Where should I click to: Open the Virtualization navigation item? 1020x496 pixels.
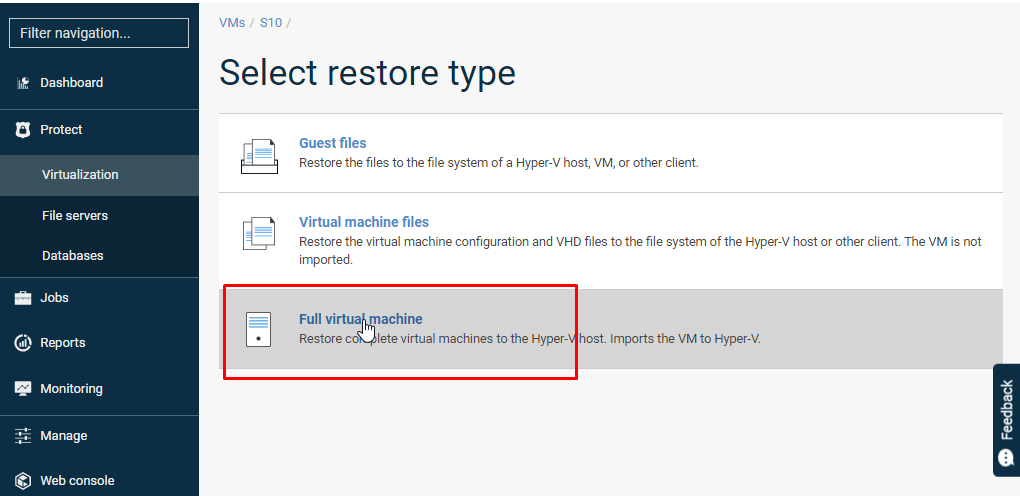[x=80, y=175]
